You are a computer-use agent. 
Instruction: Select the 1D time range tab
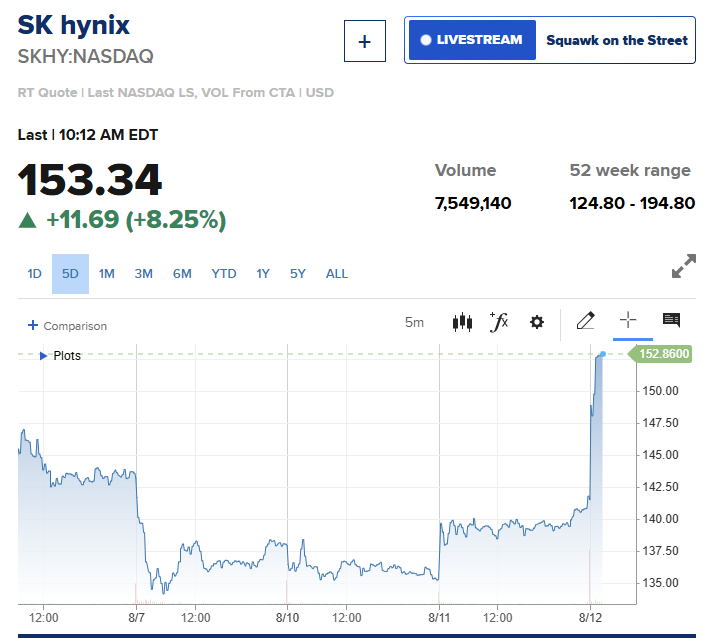(34, 274)
